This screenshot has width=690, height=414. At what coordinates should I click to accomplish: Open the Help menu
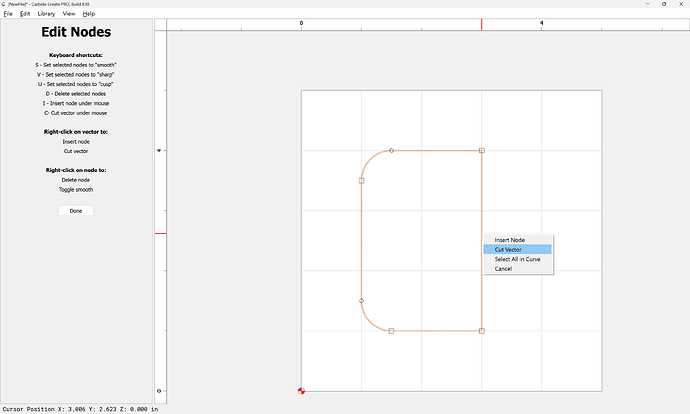tap(89, 14)
